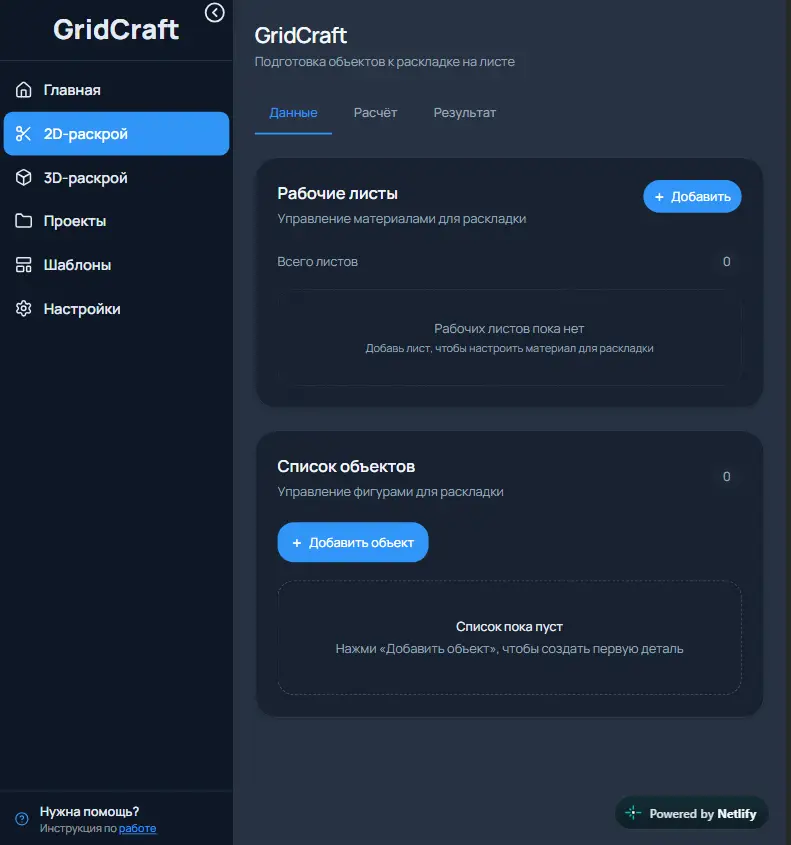Image resolution: width=791 pixels, height=845 pixels.
Task: Click the Всего листов count value 0
Action: tap(726, 261)
